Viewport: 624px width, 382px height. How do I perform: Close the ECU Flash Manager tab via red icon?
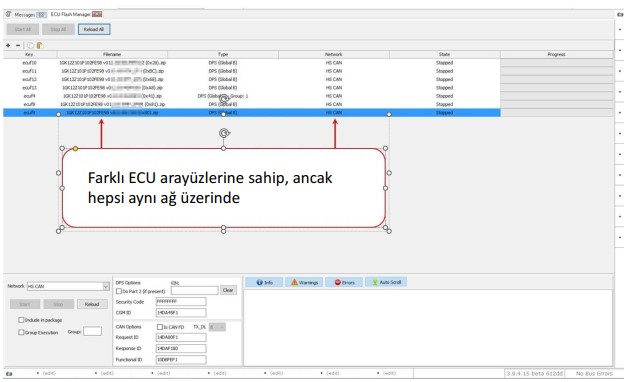[x=97, y=14]
